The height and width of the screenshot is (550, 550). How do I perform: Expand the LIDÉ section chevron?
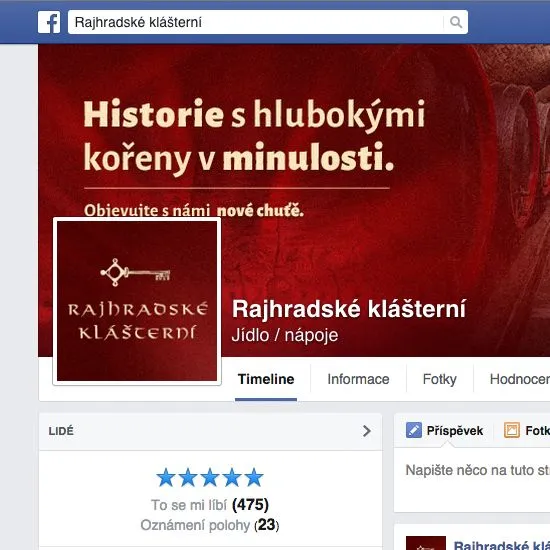coord(367,431)
